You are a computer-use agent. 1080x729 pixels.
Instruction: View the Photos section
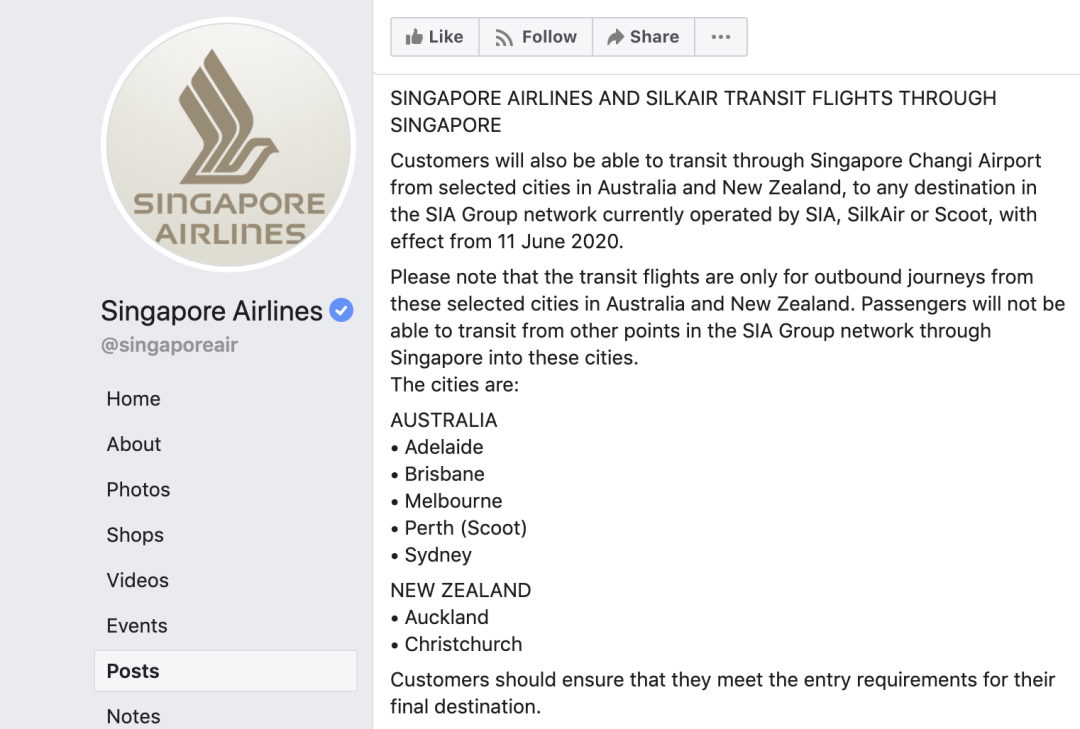138,490
